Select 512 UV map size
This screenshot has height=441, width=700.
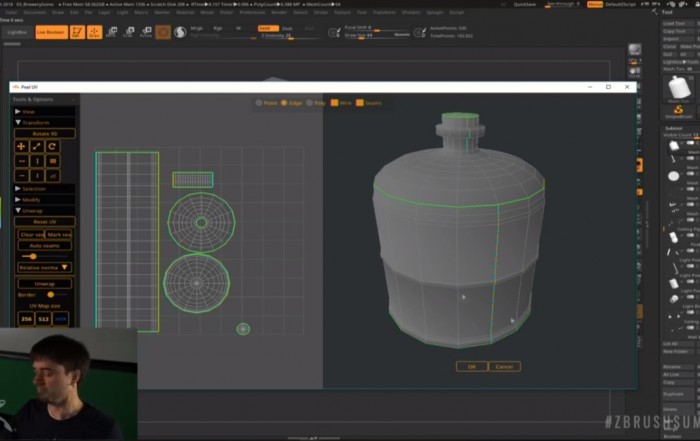pos(44,318)
